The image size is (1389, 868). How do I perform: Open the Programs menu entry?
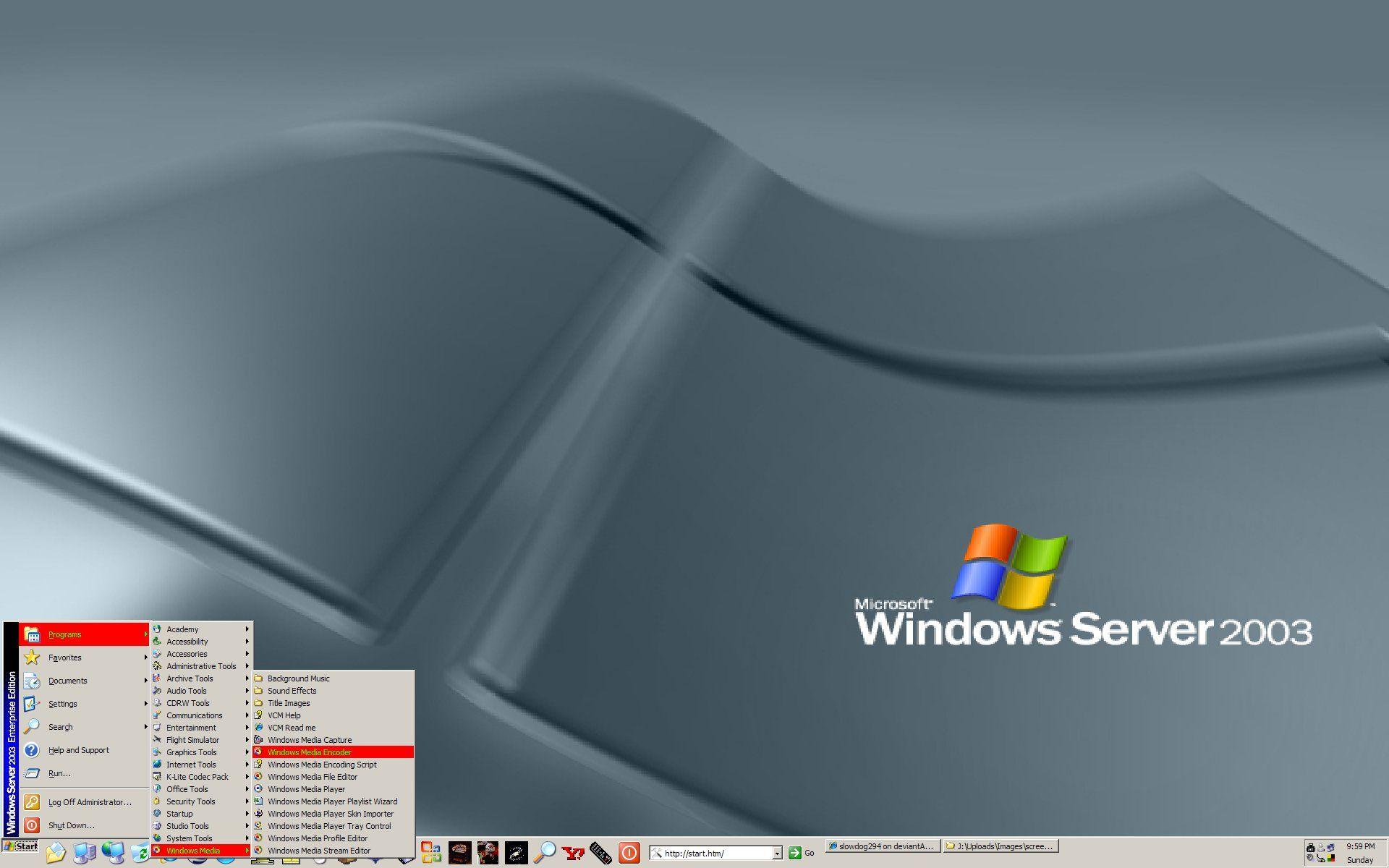click(64, 634)
